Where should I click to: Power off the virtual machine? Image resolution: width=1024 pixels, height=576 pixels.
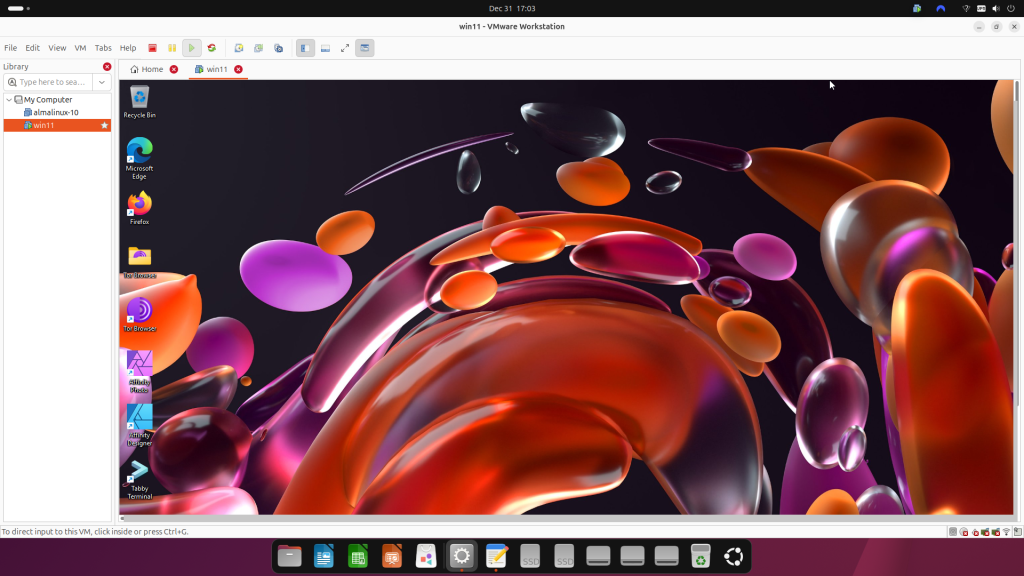(152, 47)
